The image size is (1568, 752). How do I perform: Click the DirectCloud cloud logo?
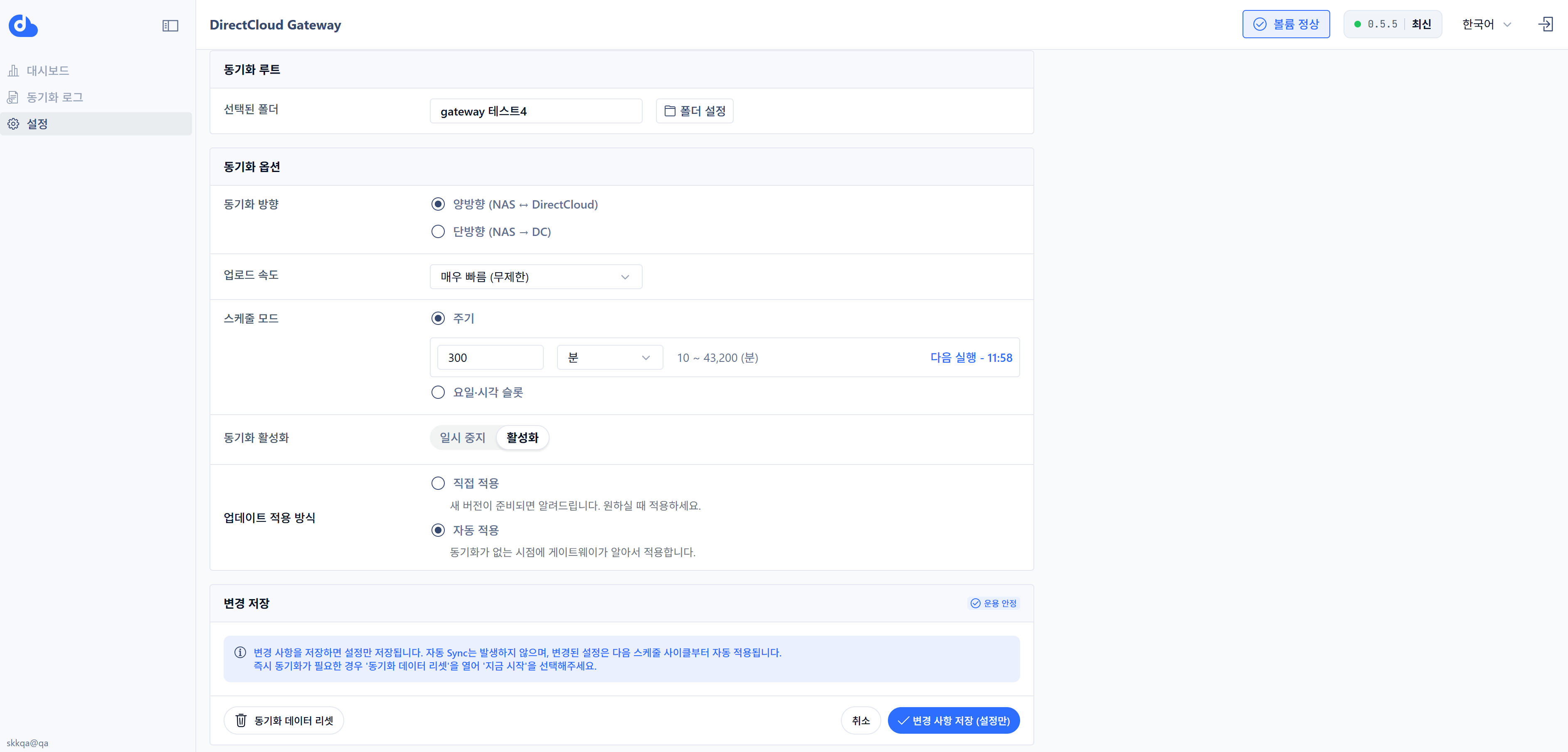pos(23,26)
